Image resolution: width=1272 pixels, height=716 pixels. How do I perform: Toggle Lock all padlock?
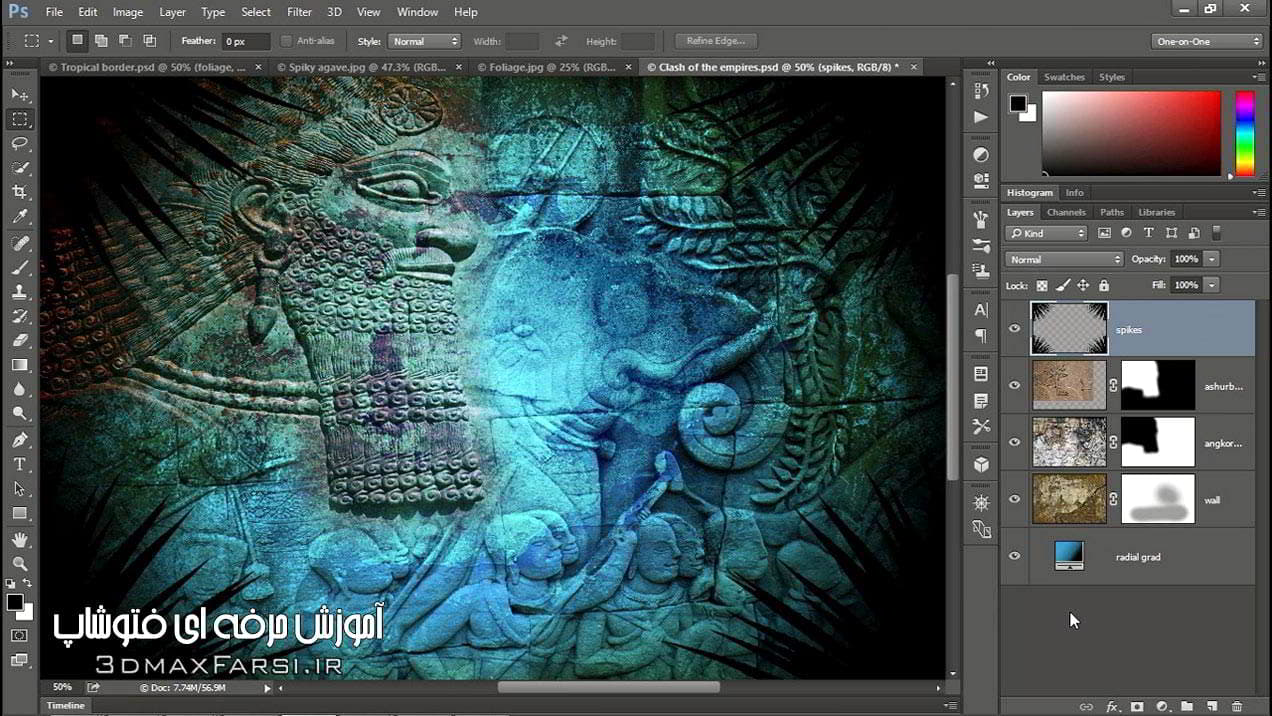click(1104, 286)
